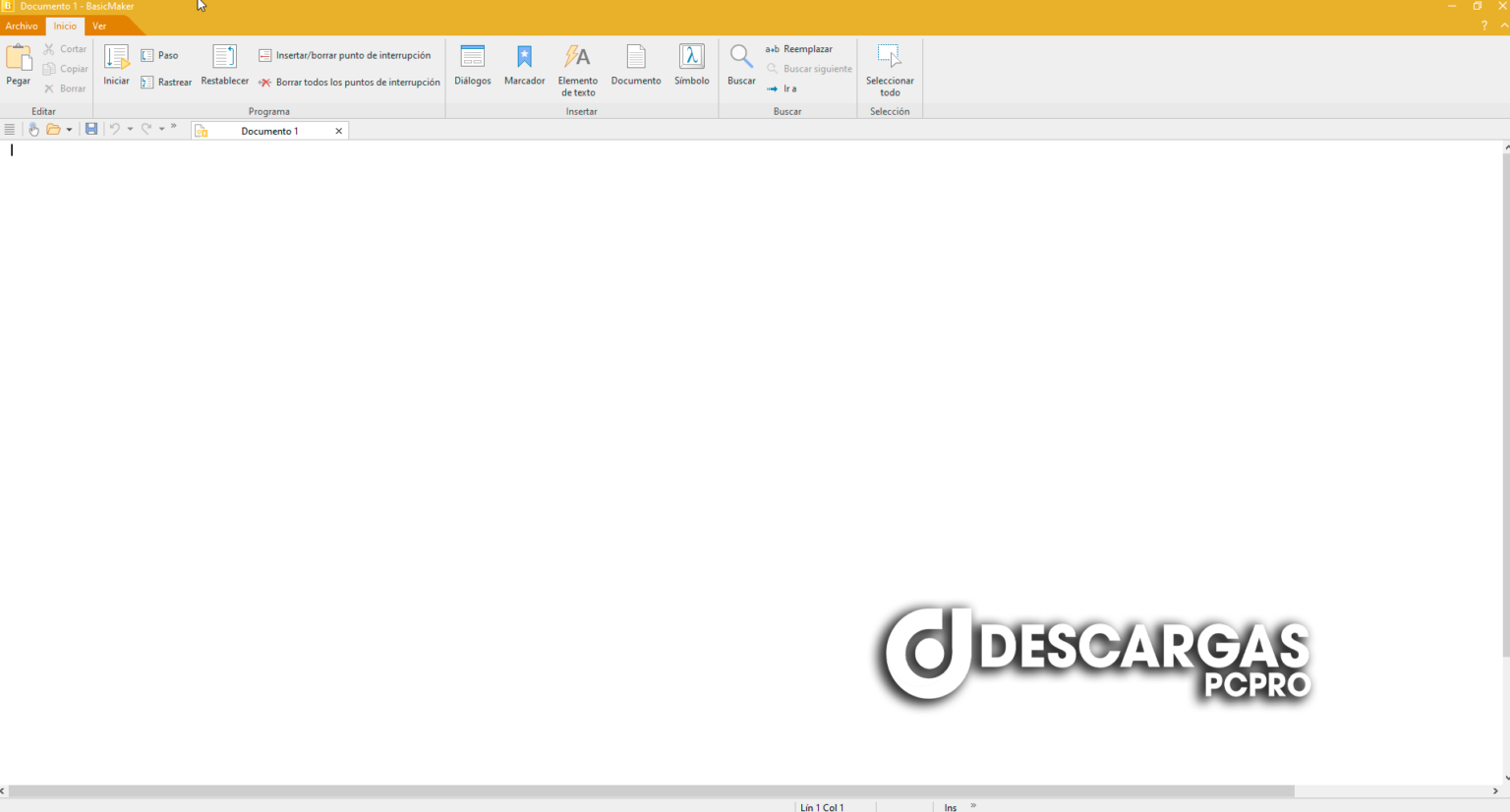Click Borrar in the Editar group
This screenshot has height=812, width=1510.
point(65,88)
